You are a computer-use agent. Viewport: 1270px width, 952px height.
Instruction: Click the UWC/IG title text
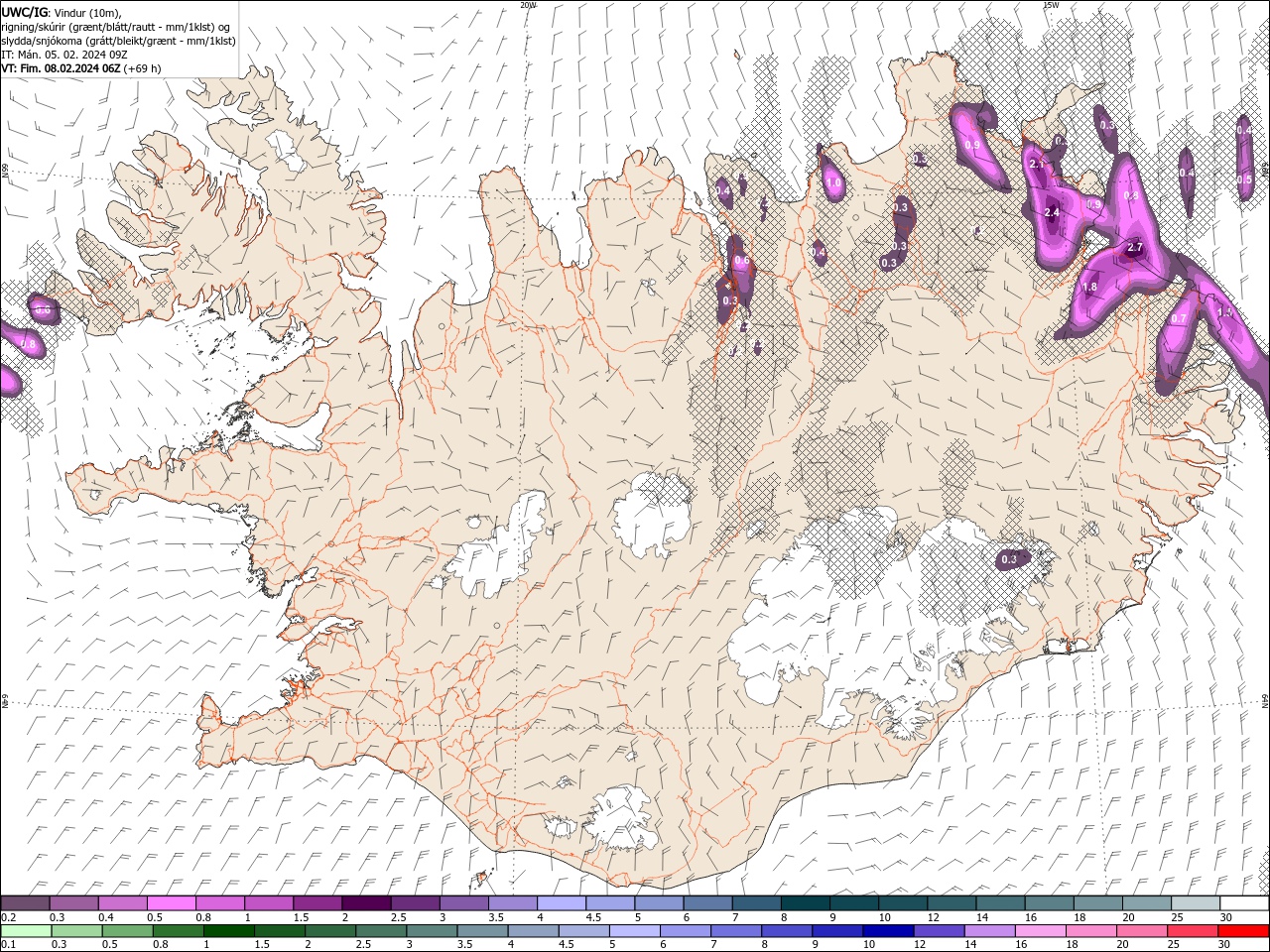(x=25, y=12)
